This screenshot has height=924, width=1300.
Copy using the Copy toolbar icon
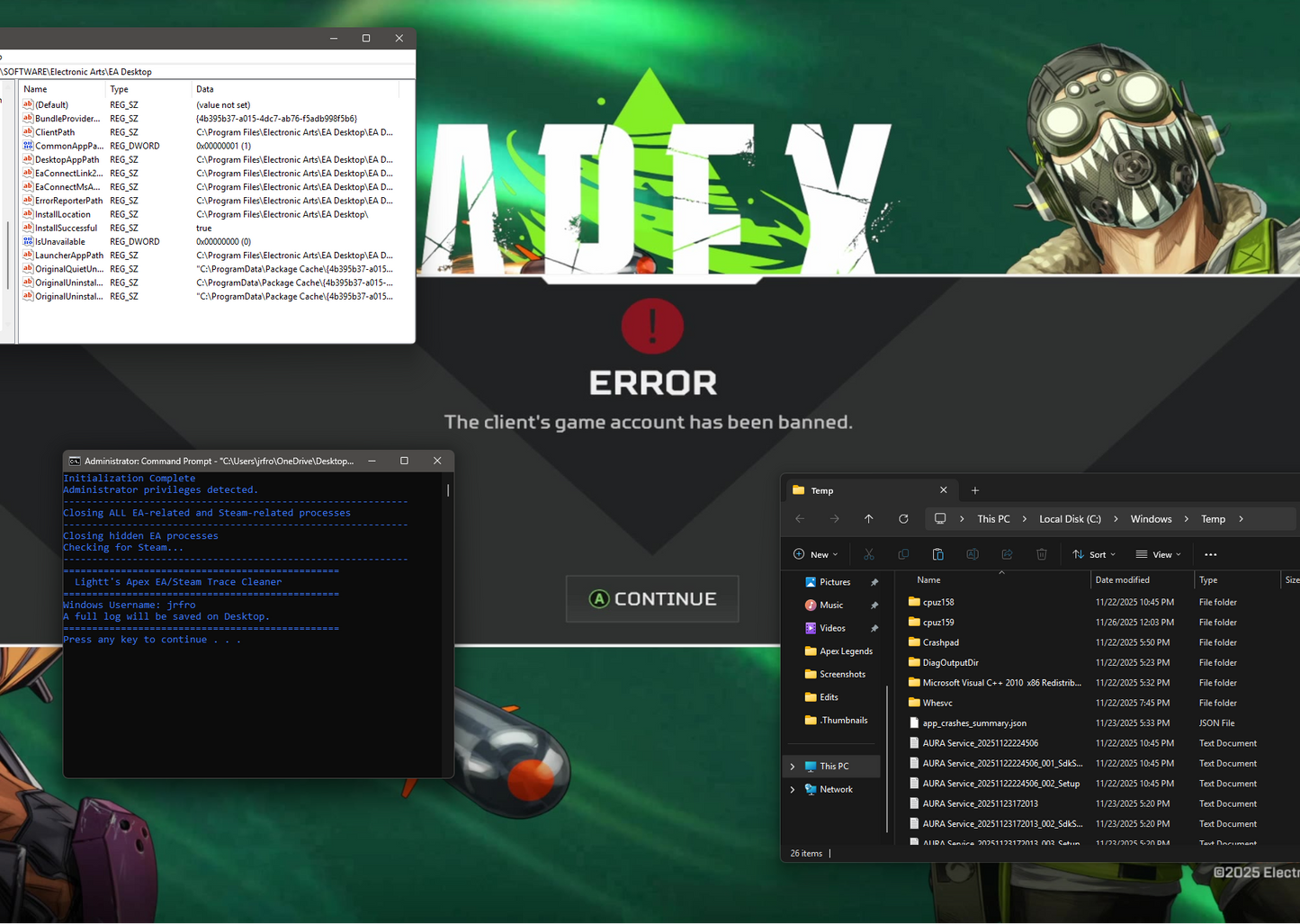(903, 554)
